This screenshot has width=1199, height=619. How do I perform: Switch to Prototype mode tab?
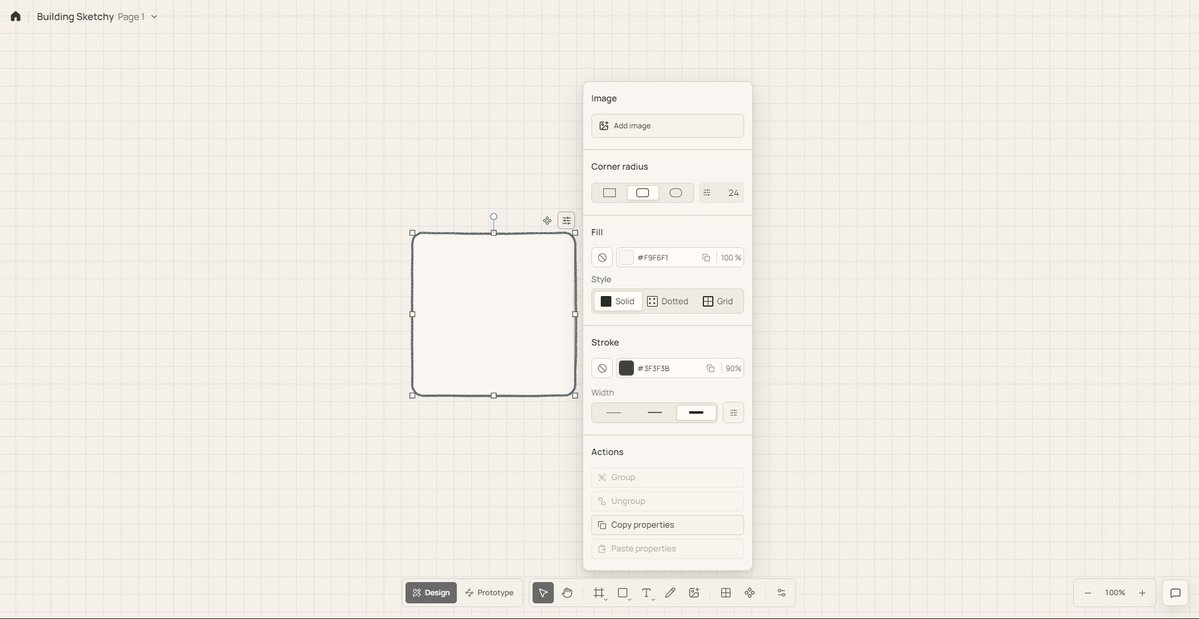pos(489,593)
